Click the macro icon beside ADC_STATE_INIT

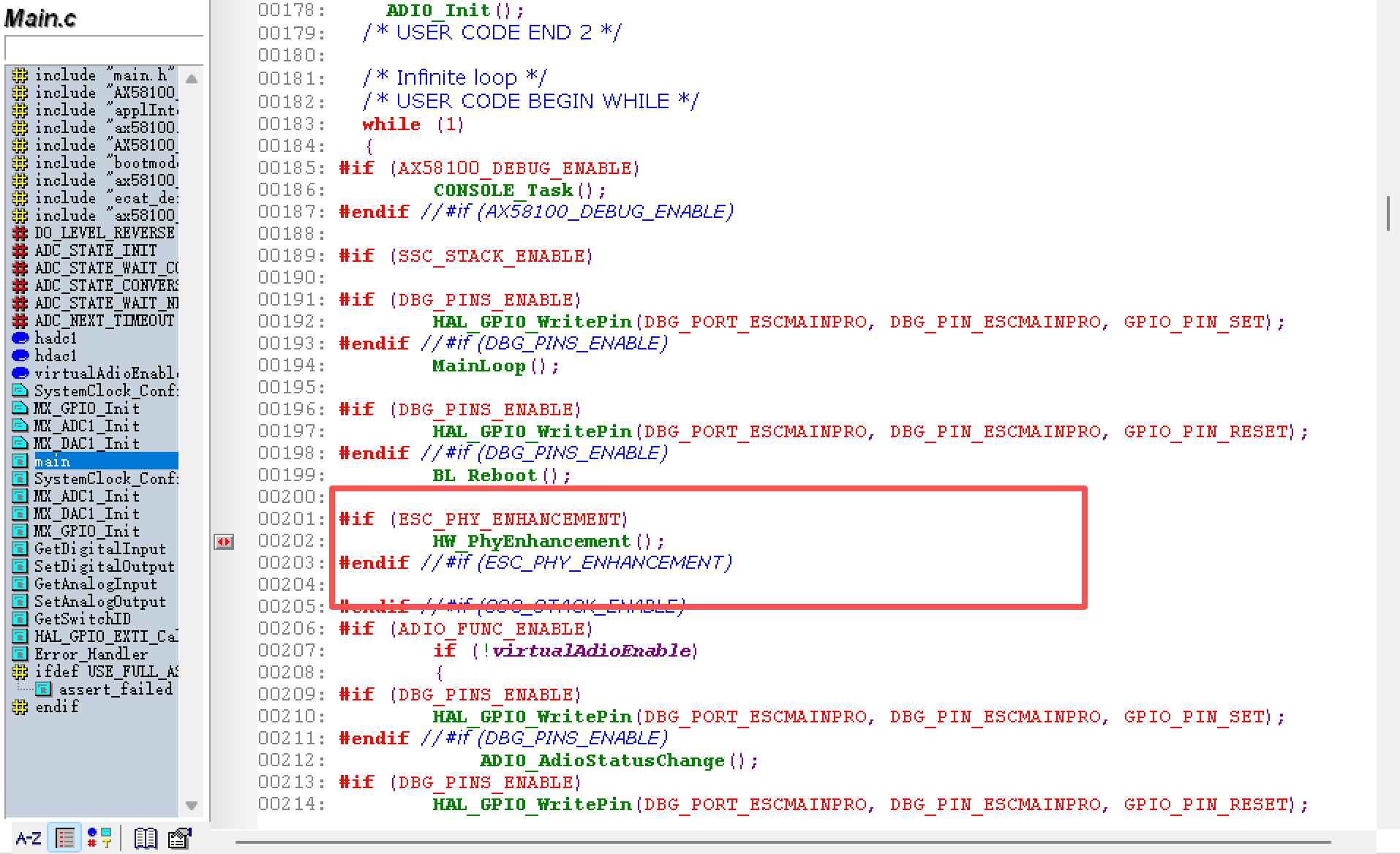pos(20,251)
